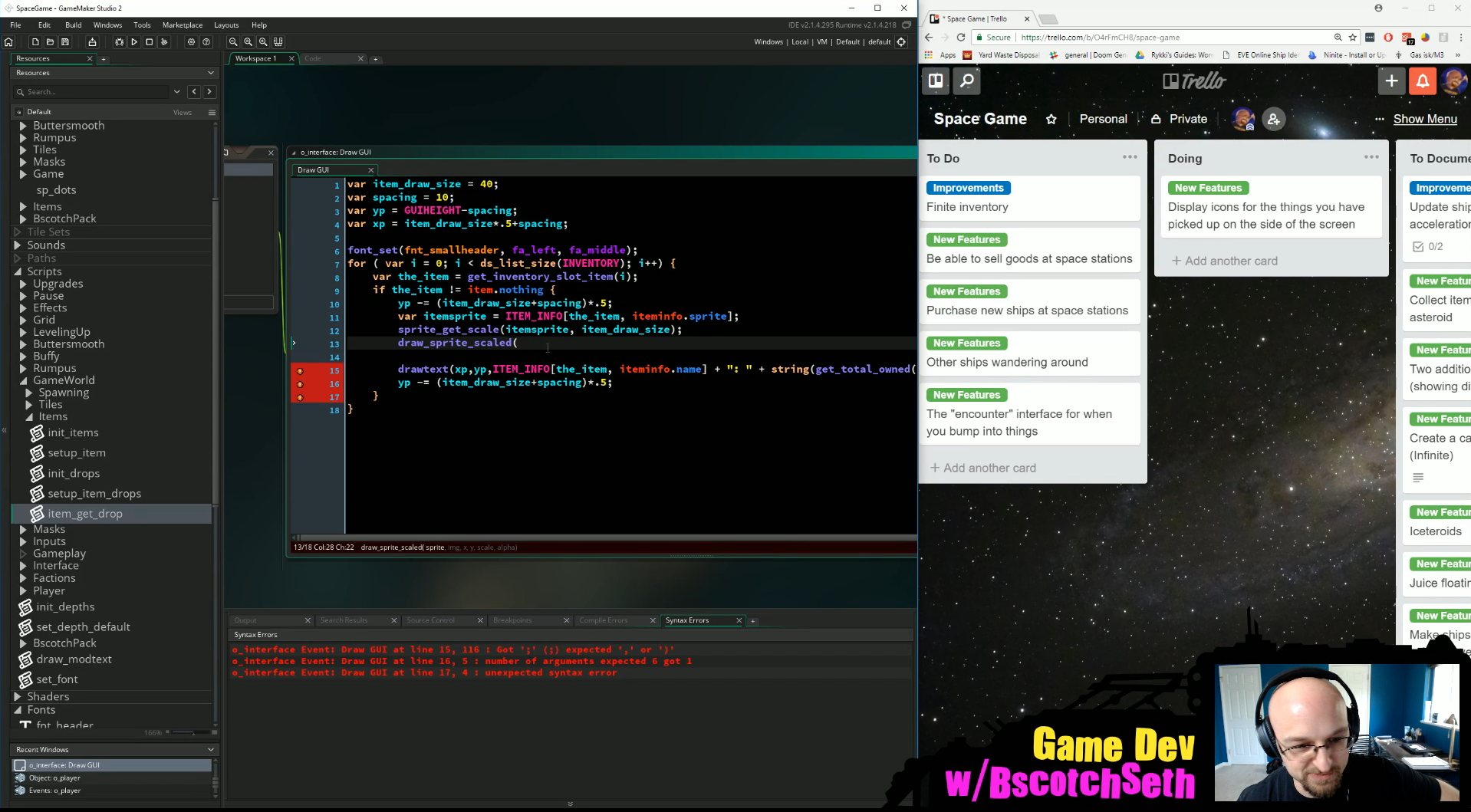Open the Resources panel dropdown chevron
The width and height of the screenshot is (1471, 812).
point(211,73)
